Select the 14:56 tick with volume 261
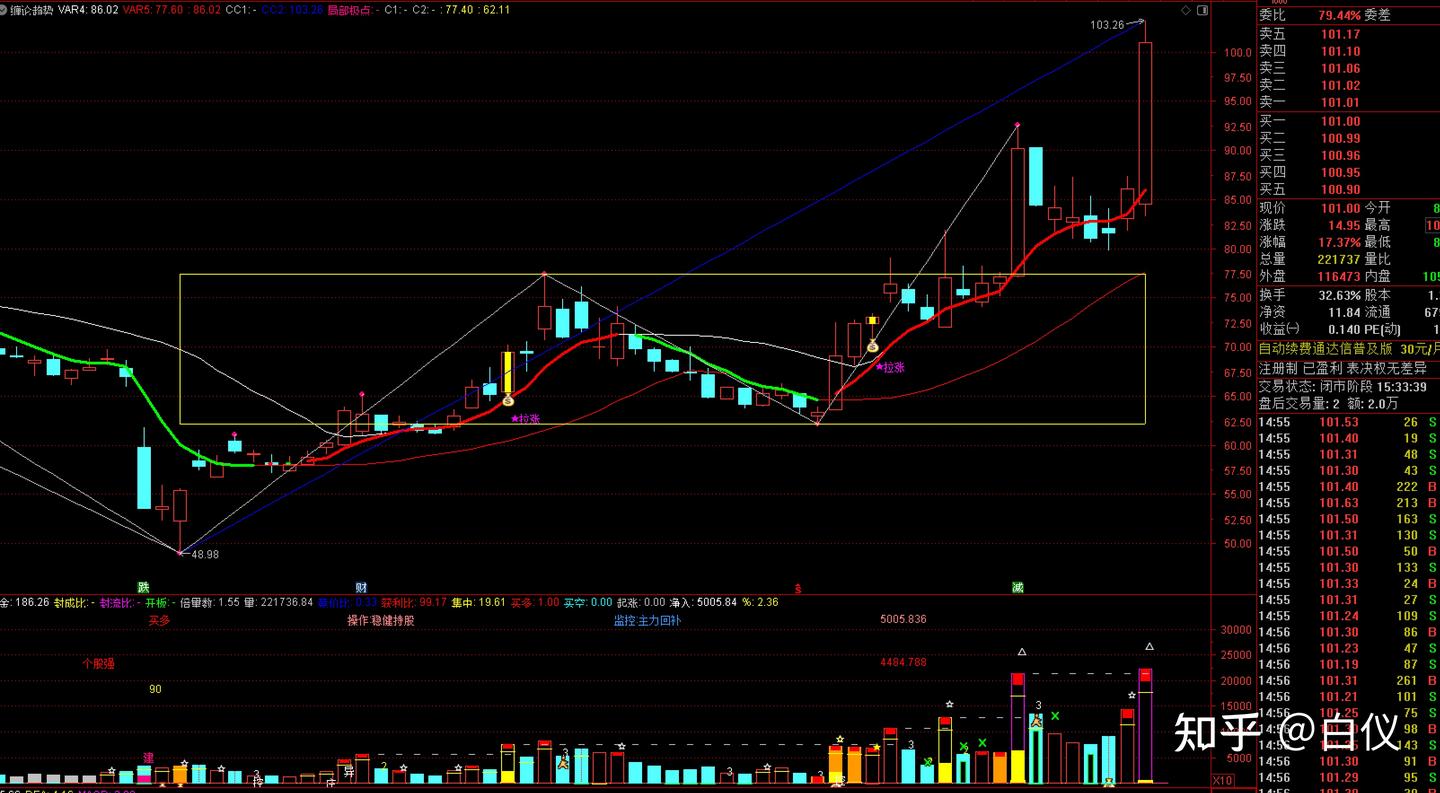Image resolution: width=1440 pixels, height=793 pixels. pyautogui.click(x=1348, y=681)
